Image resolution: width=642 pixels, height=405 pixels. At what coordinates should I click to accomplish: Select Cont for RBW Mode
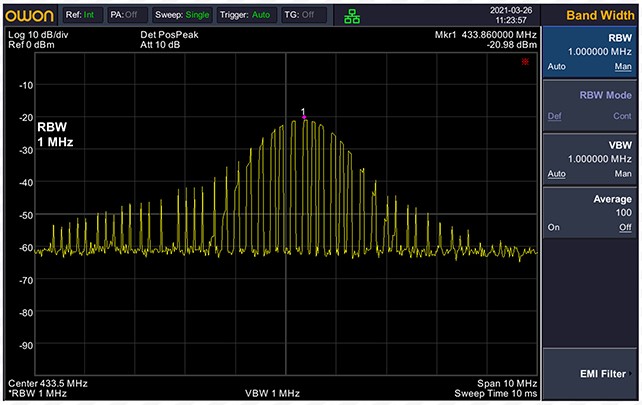tap(622, 116)
